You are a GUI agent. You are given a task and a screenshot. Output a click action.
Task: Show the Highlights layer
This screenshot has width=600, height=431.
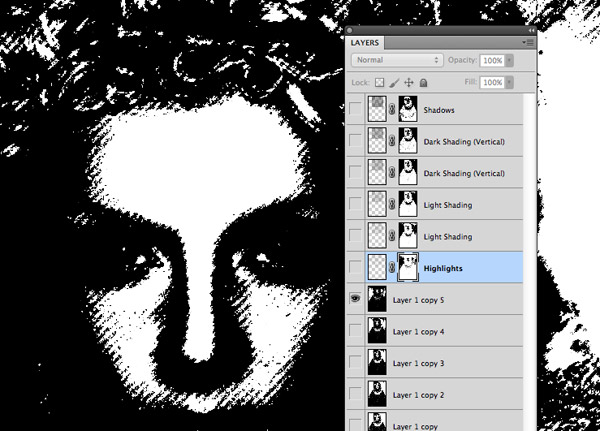tap(355, 266)
